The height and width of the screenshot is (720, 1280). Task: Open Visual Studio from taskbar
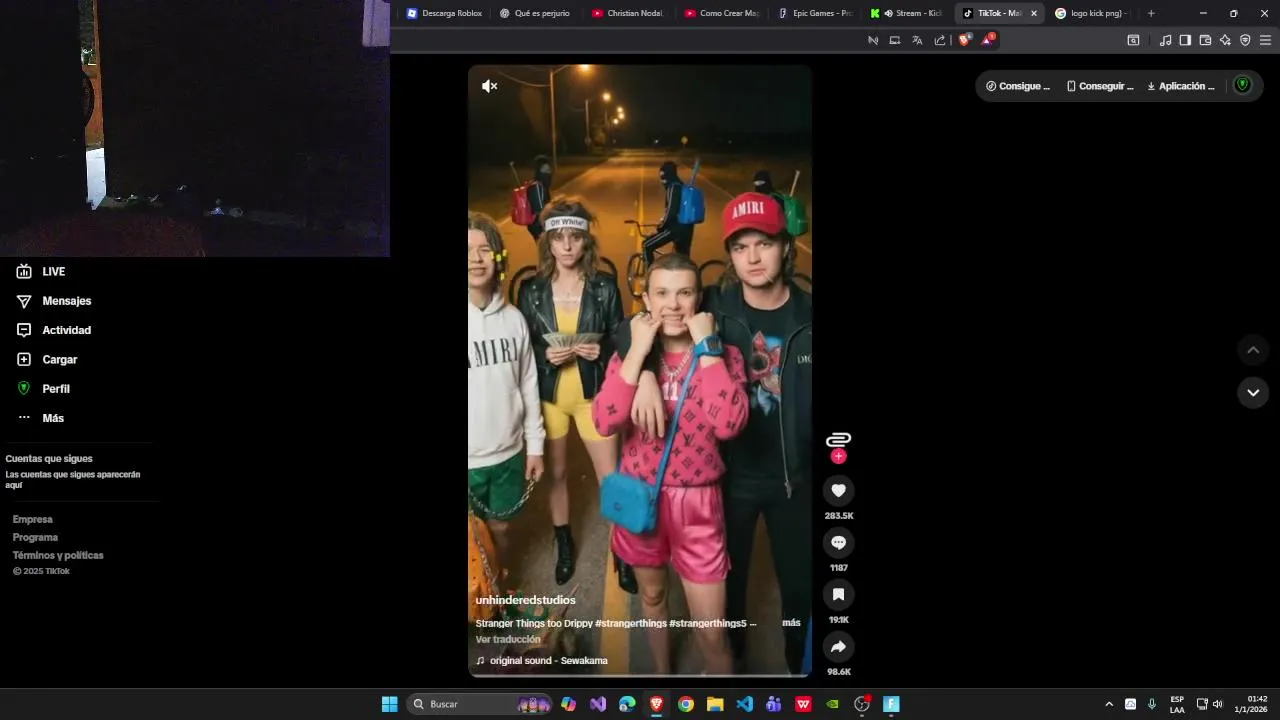pyautogui.click(x=598, y=704)
